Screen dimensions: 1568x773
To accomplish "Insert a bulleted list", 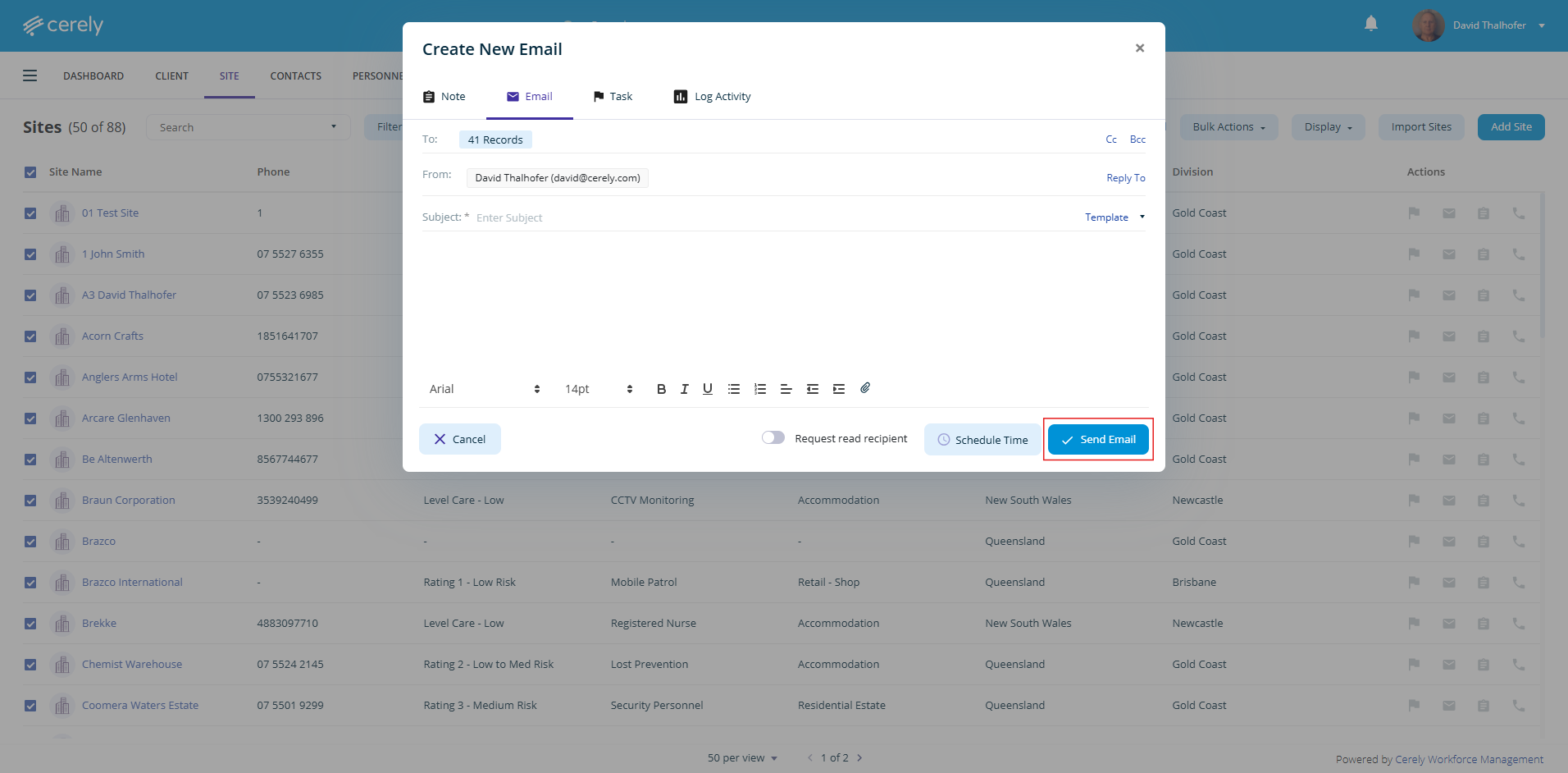I will [734, 389].
